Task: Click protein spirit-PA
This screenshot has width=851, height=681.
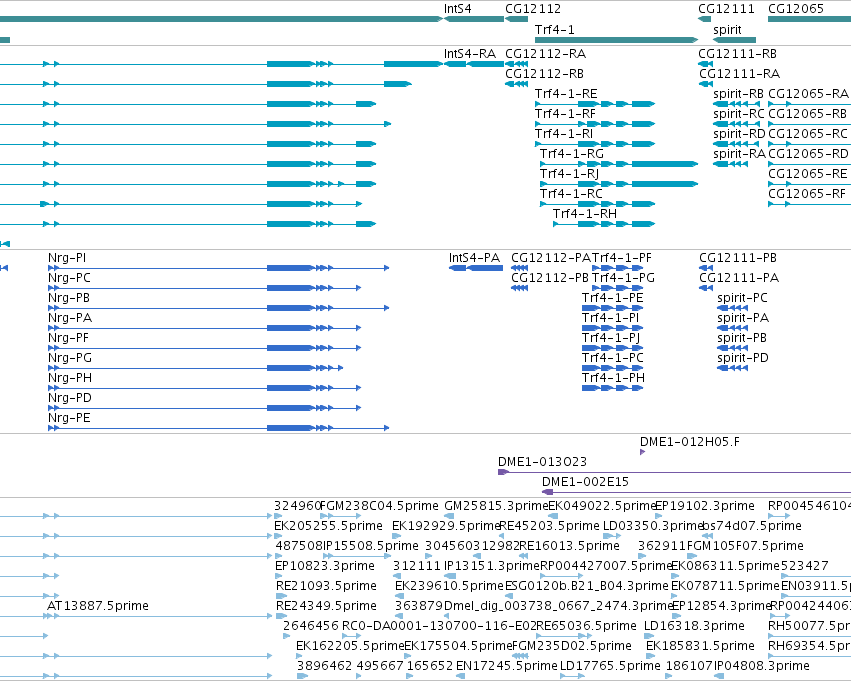Action: [x=743, y=318]
